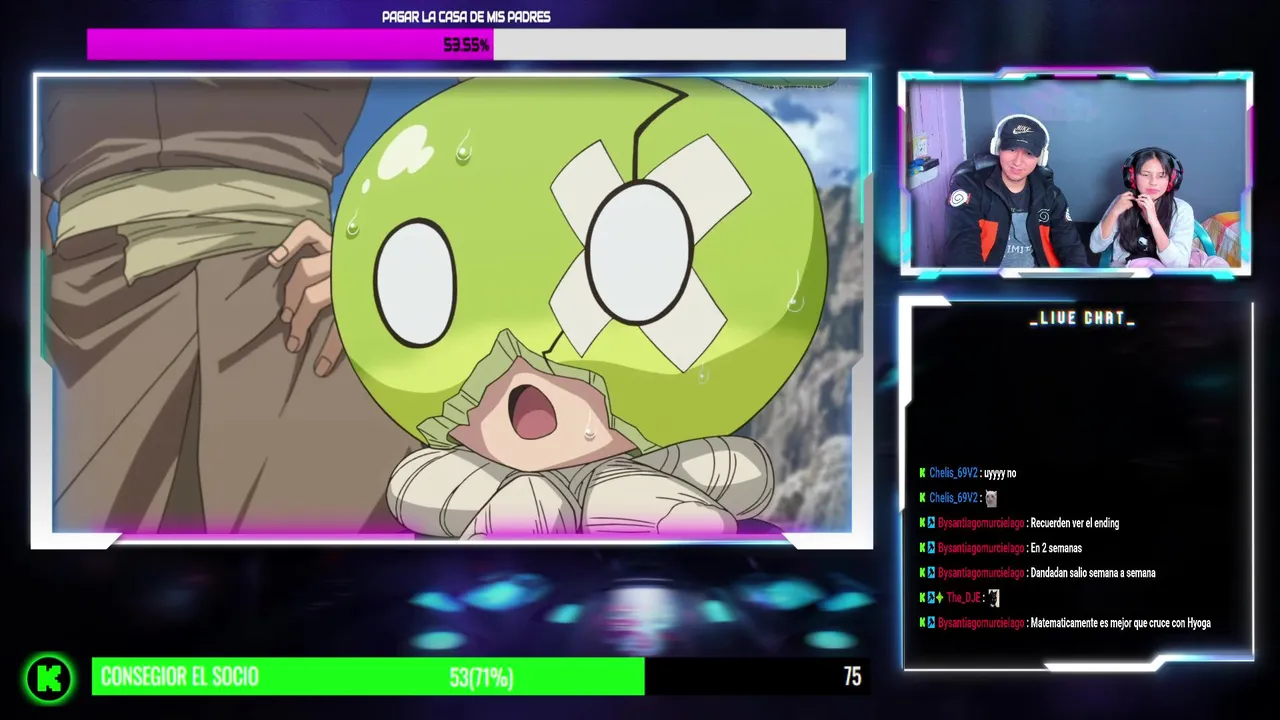Open The_DJE username in live chat
Image resolution: width=1280 pixels, height=720 pixels.
[x=964, y=598]
